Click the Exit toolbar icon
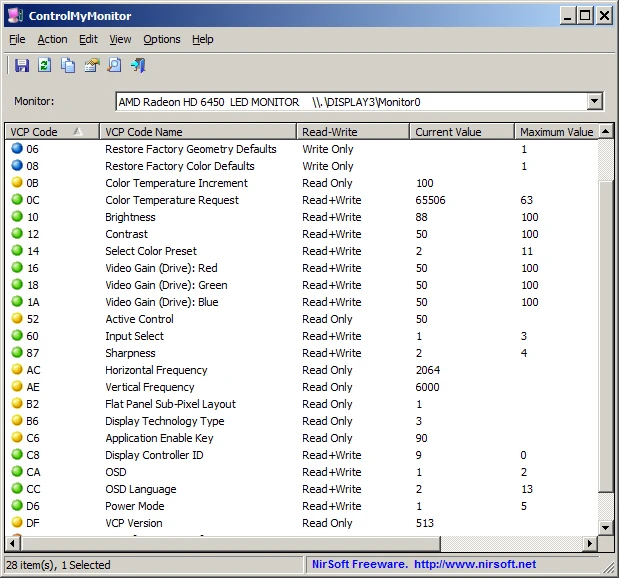 click(138, 65)
